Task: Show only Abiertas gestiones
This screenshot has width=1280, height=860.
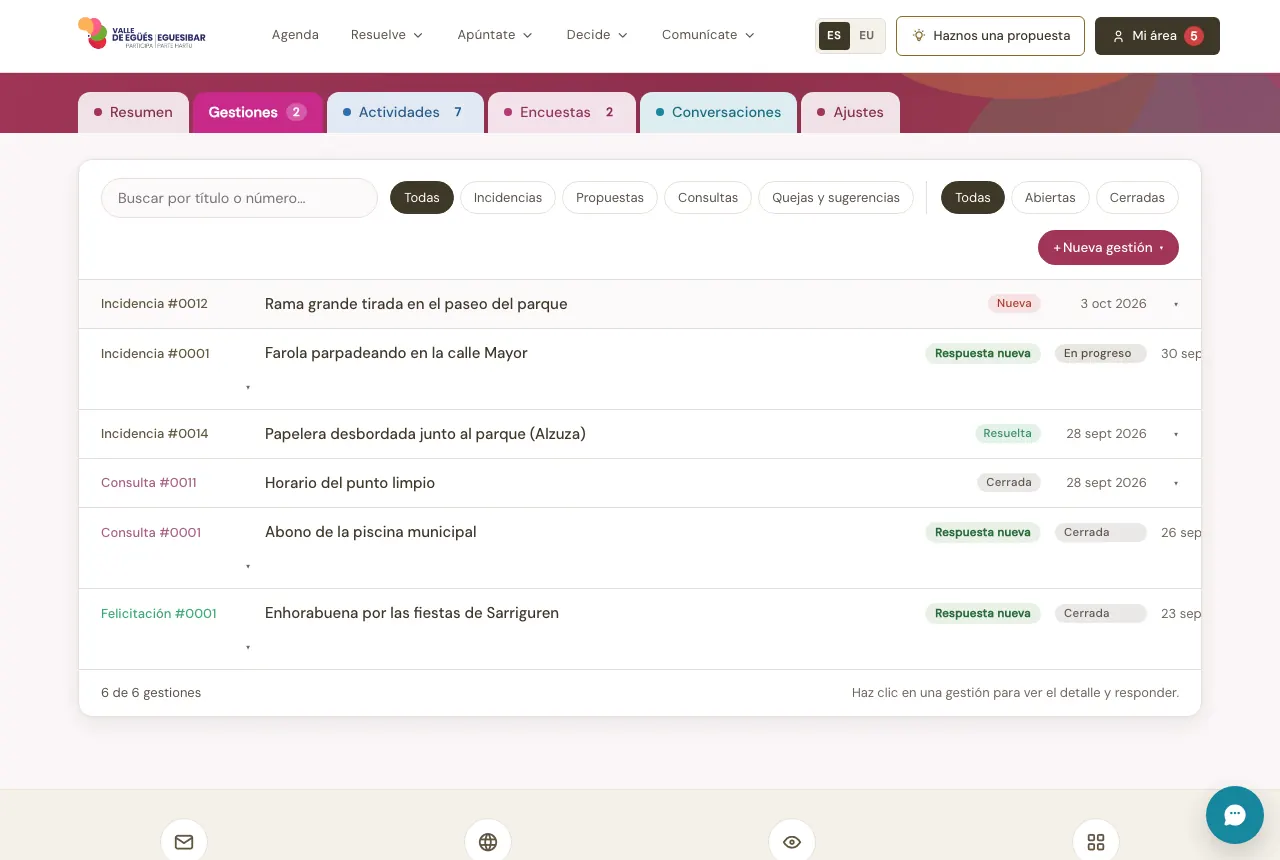Action: pos(1050,198)
